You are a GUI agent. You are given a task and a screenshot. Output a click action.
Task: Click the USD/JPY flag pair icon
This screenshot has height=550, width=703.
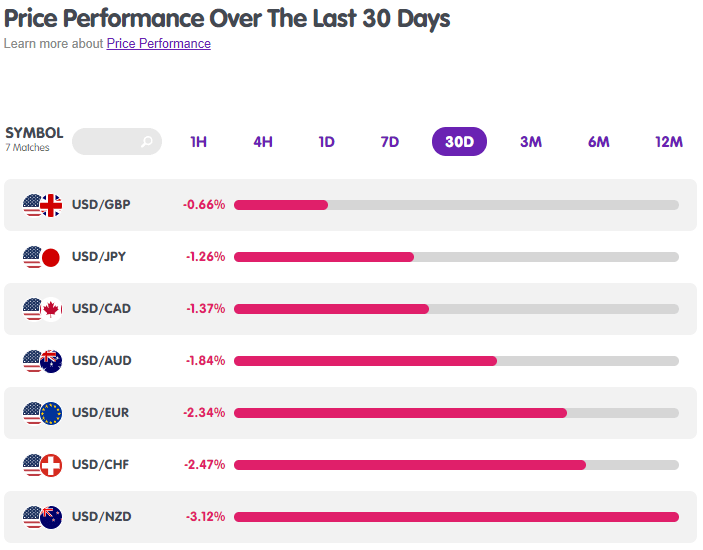coord(42,257)
